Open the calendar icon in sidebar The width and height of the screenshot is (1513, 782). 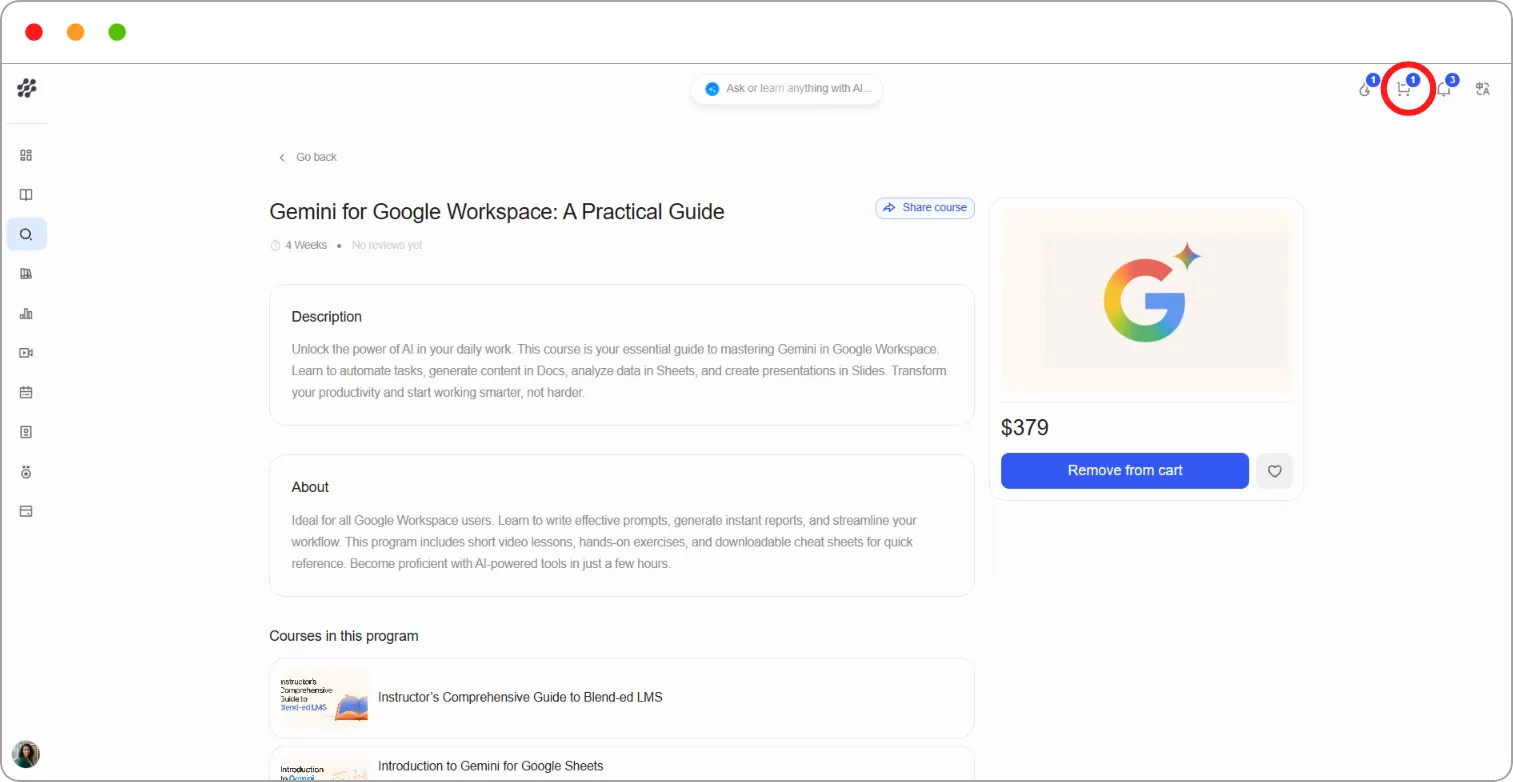click(x=26, y=392)
